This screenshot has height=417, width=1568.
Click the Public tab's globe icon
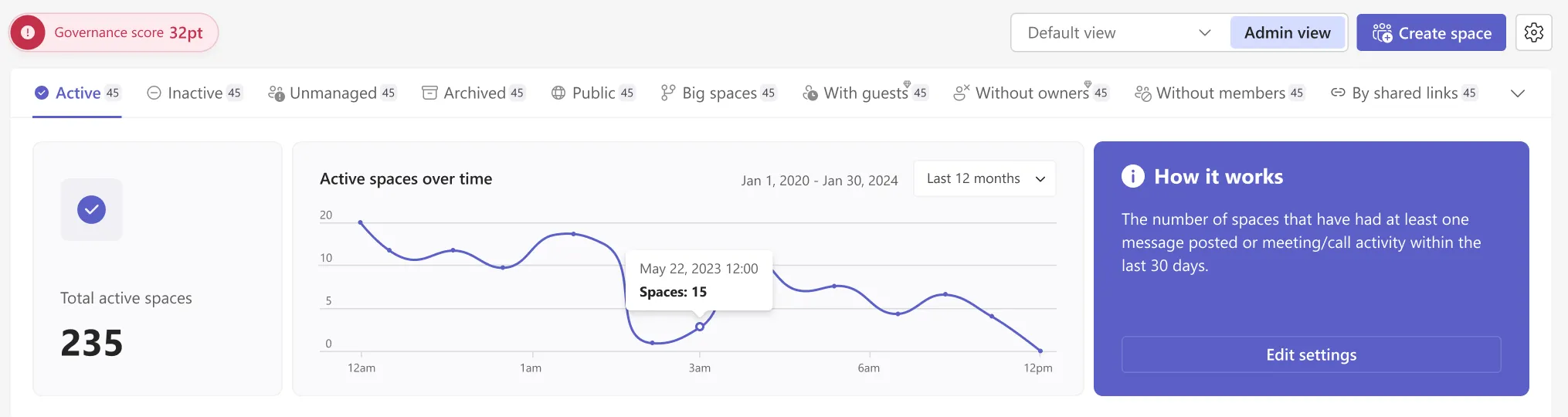[x=558, y=93]
